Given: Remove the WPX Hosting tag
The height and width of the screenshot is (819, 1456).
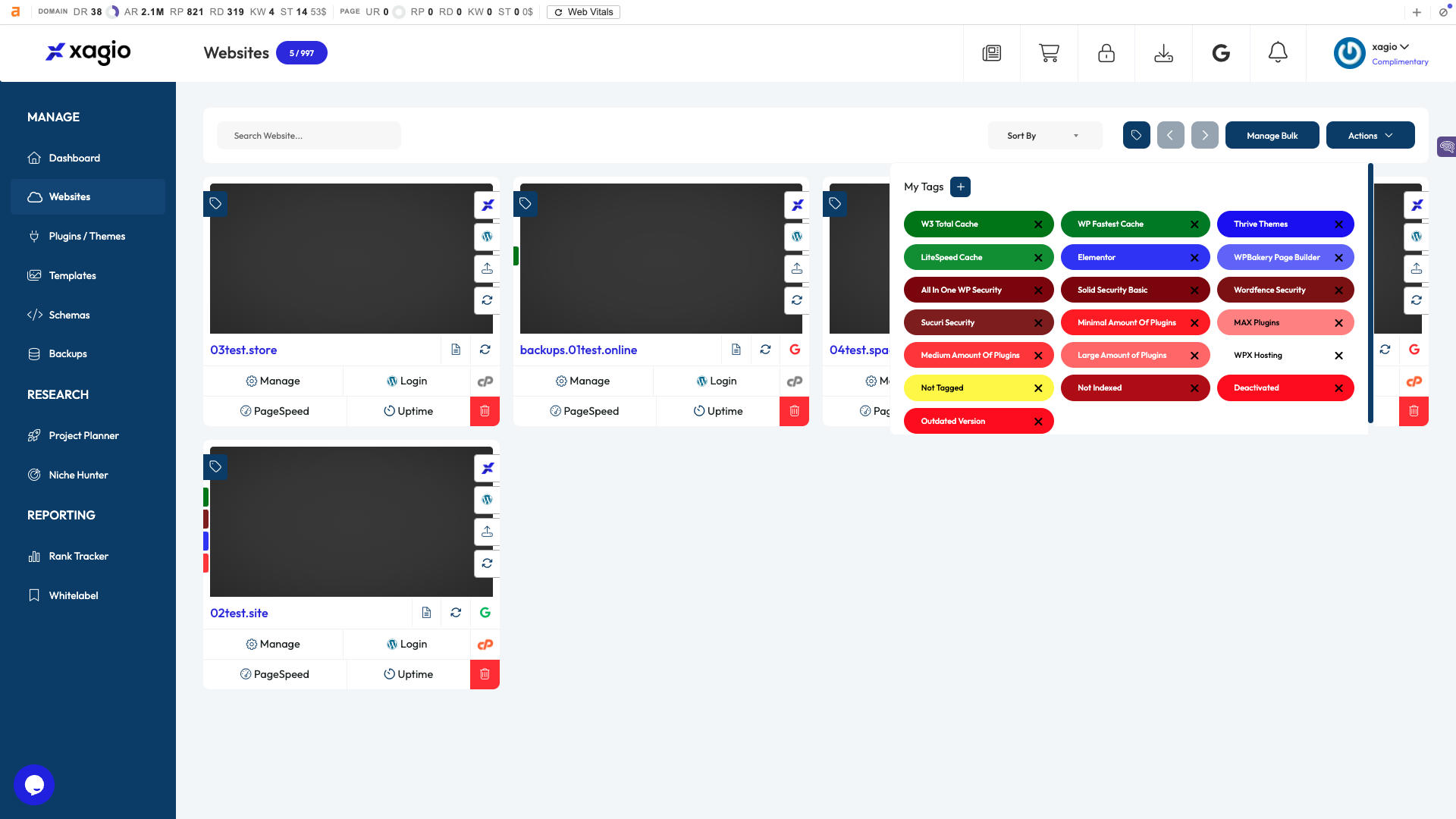Looking at the screenshot, I should point(1338,356).
